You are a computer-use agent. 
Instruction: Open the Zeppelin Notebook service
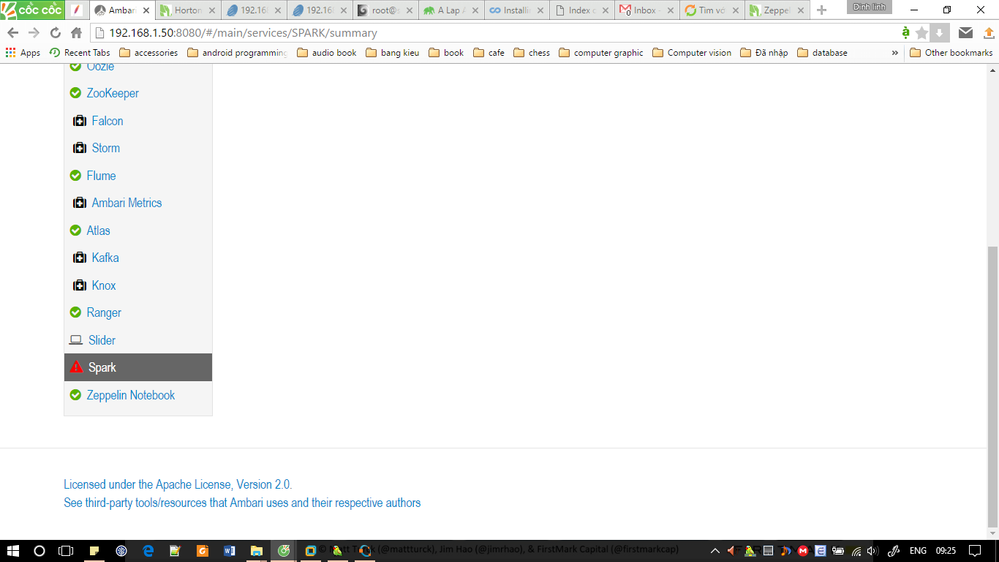click(x=131, y=395)
